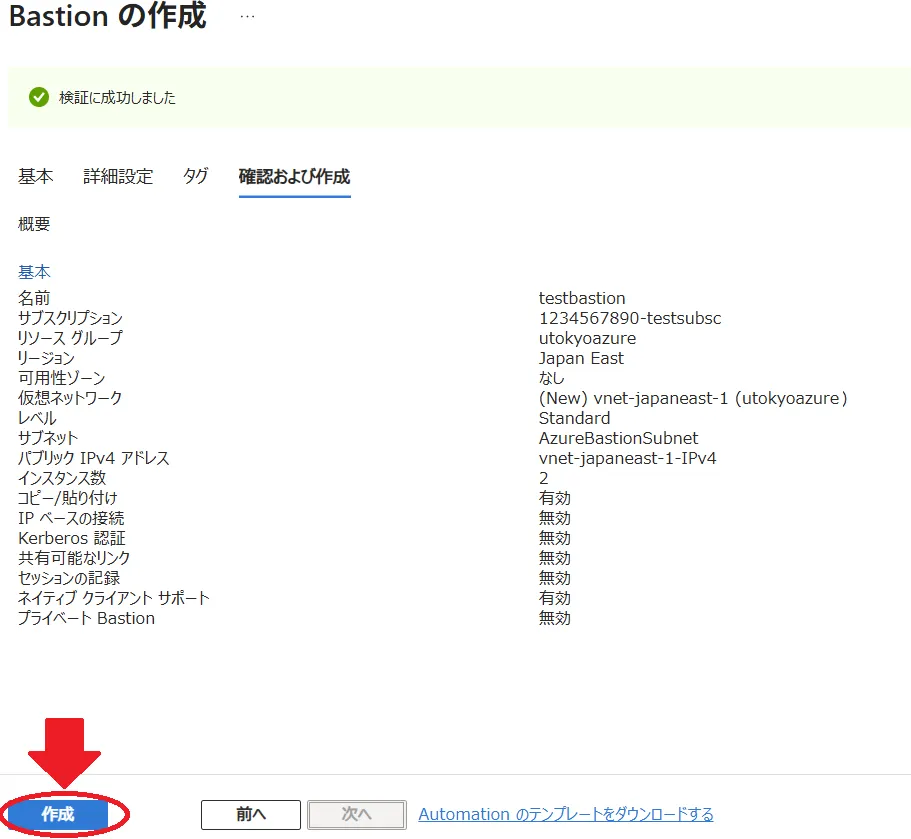
Task: Click the blue 基本 section heading
Action: coord(34,271)
